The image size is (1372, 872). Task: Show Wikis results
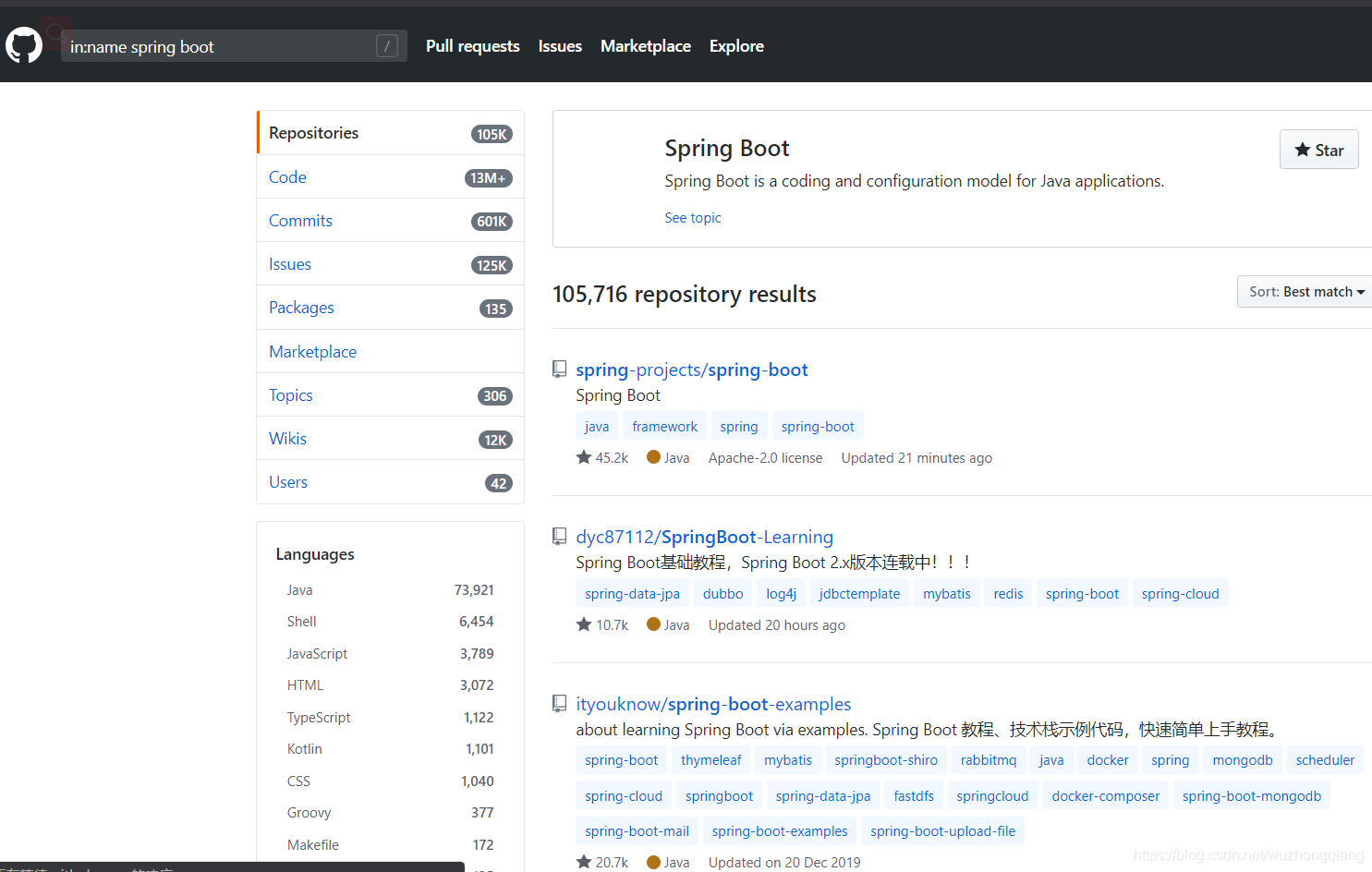point(390,439)
